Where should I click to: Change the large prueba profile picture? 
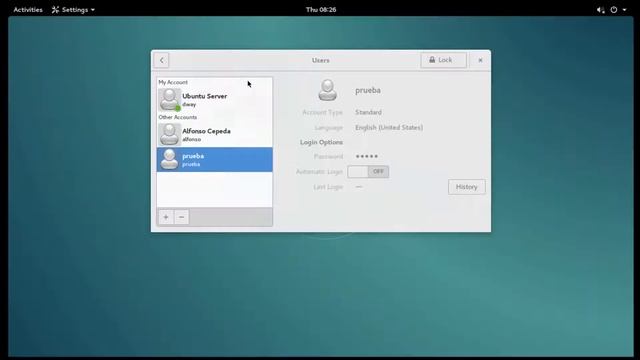coord(327,90)
